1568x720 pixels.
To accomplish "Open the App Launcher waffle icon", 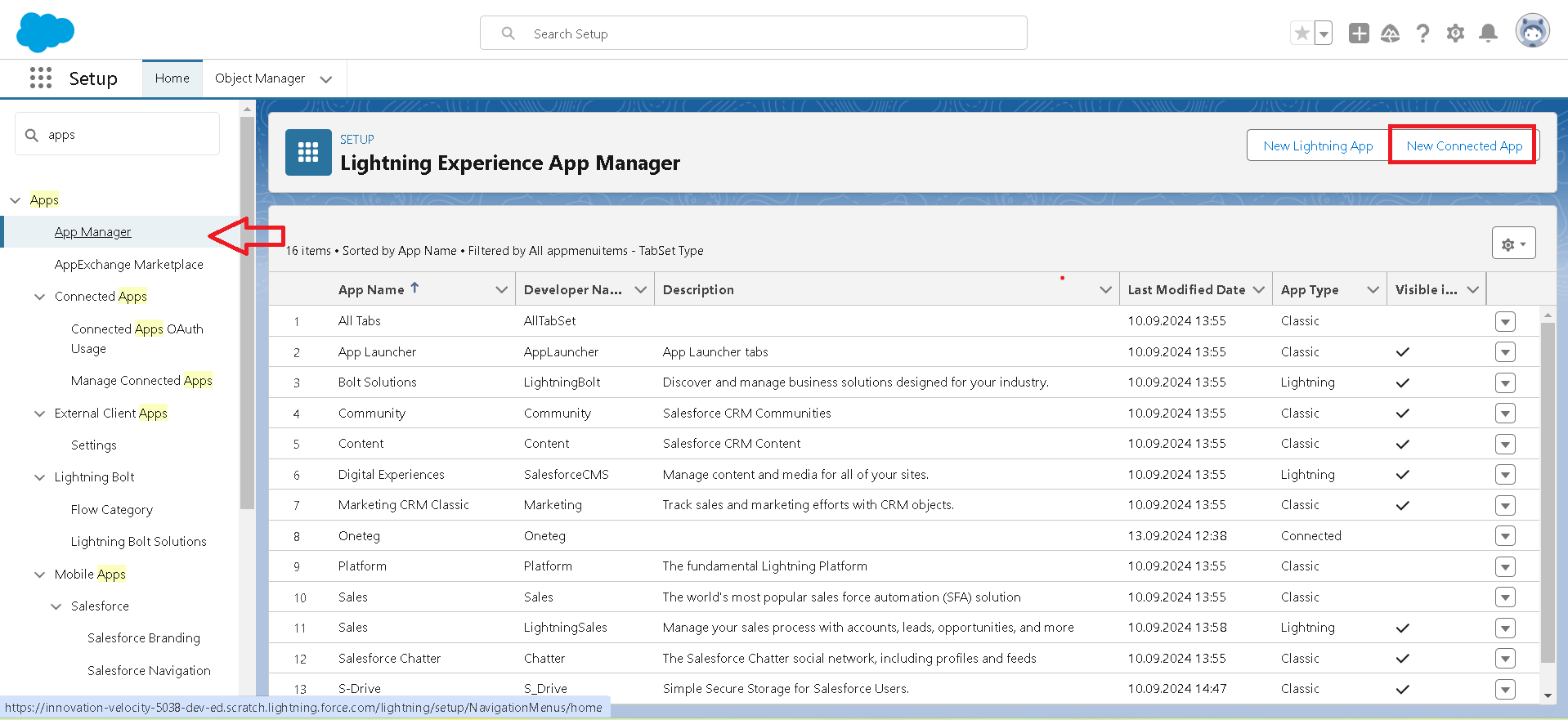I will tap(41, 78).
